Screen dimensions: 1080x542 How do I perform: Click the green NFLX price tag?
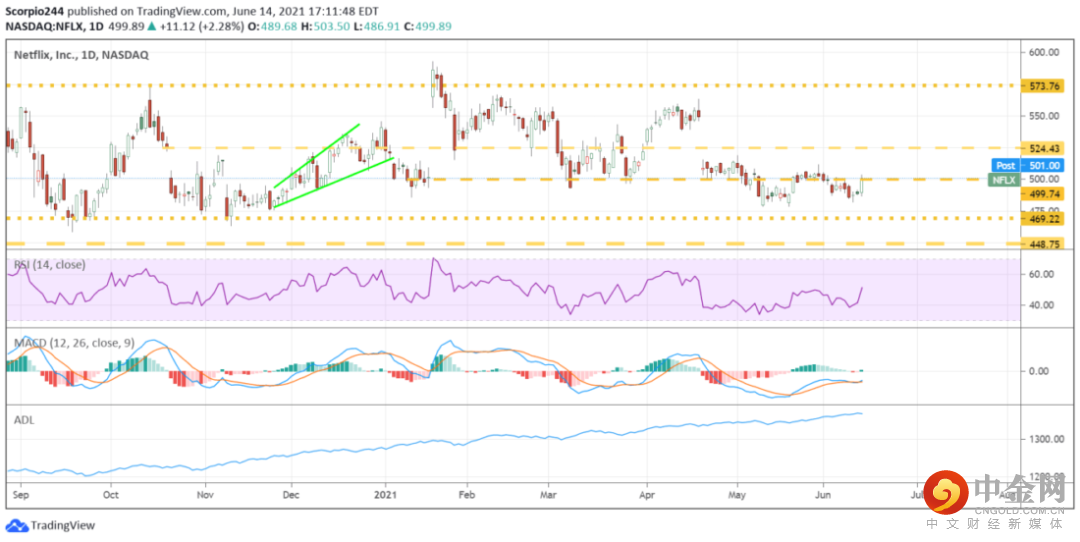(x=1006, y=180)
